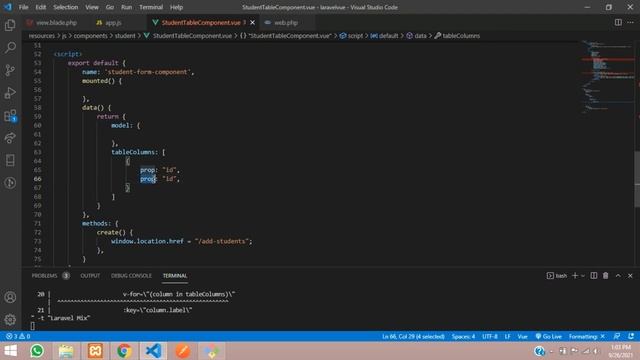The height and width of the screenshot is (360, 640).
Task: Close the StudentTableComponent.vue tab
Action: pos(252,22)
